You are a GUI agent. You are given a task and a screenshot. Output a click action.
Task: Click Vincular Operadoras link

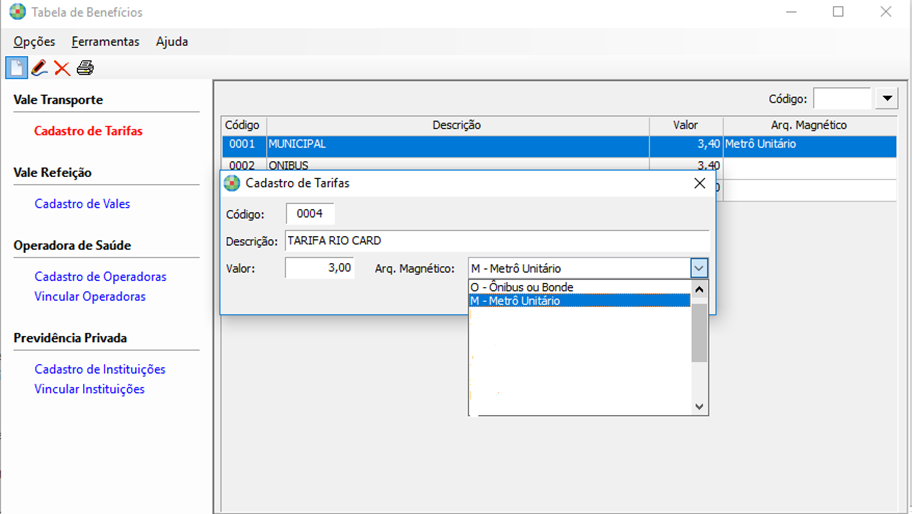90,297
